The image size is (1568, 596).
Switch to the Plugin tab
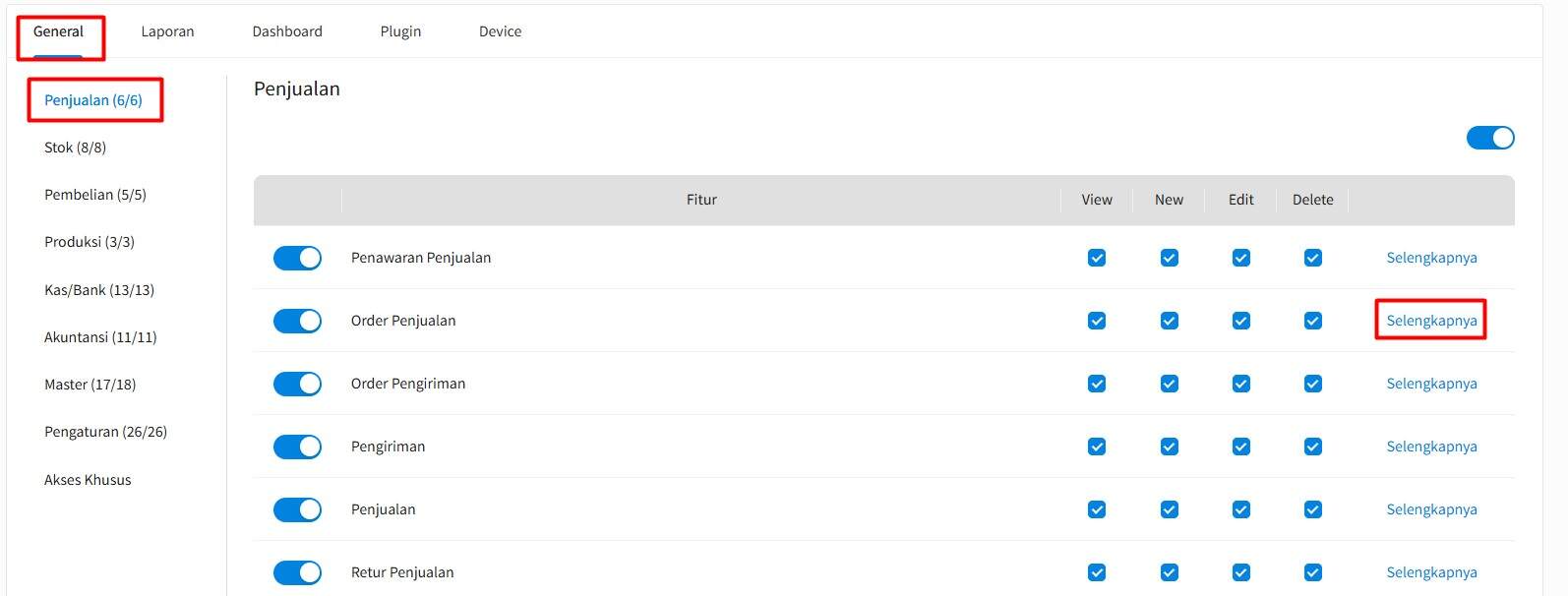click(399, 30)
